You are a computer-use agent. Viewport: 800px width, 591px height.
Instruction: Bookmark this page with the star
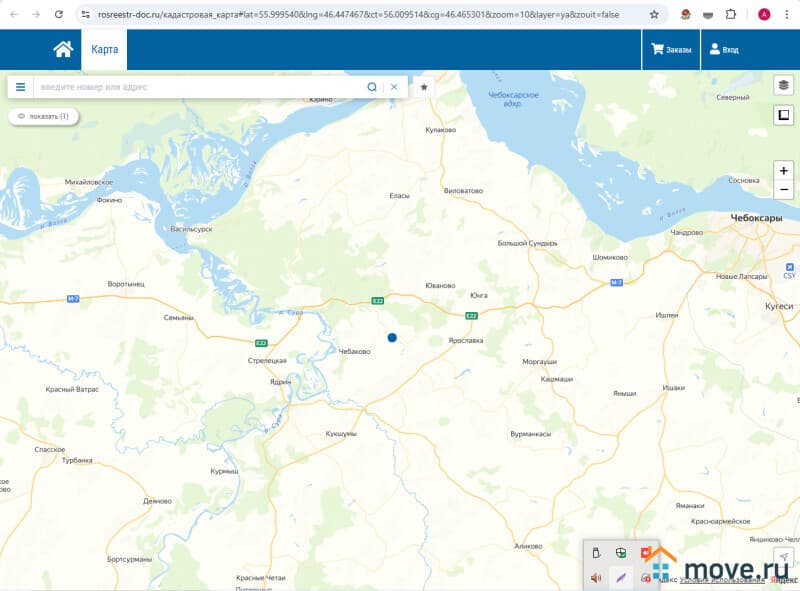[654, 15]
